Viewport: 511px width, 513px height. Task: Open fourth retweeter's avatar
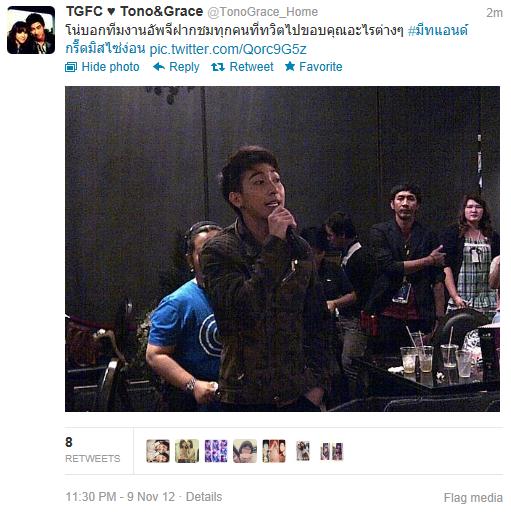[x=245, y=451]
